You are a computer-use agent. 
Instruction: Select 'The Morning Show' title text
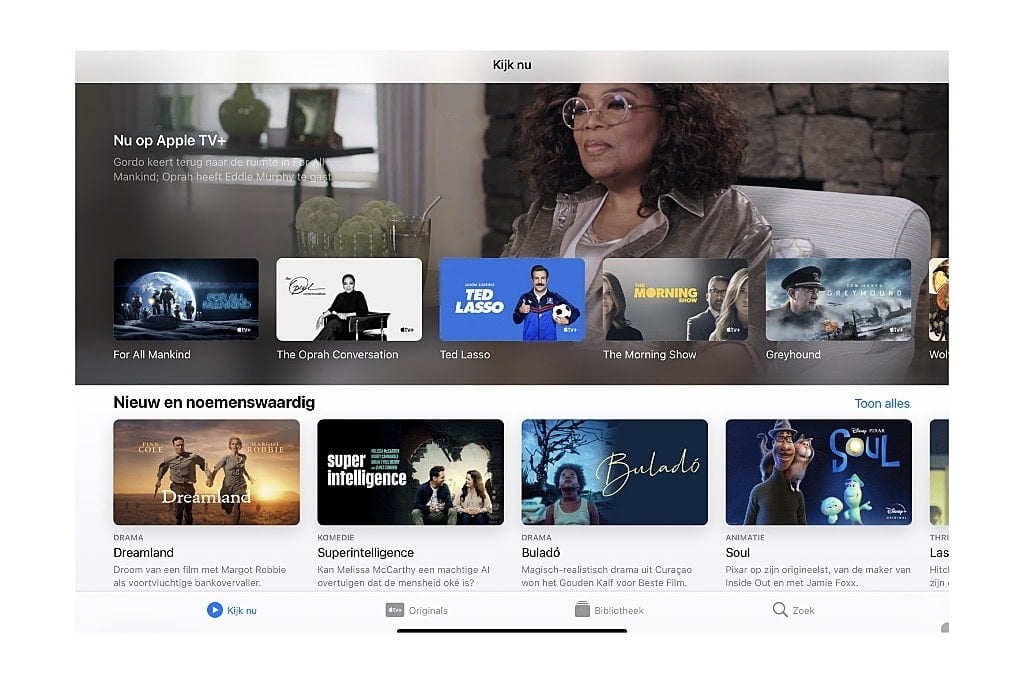point(650,355)
